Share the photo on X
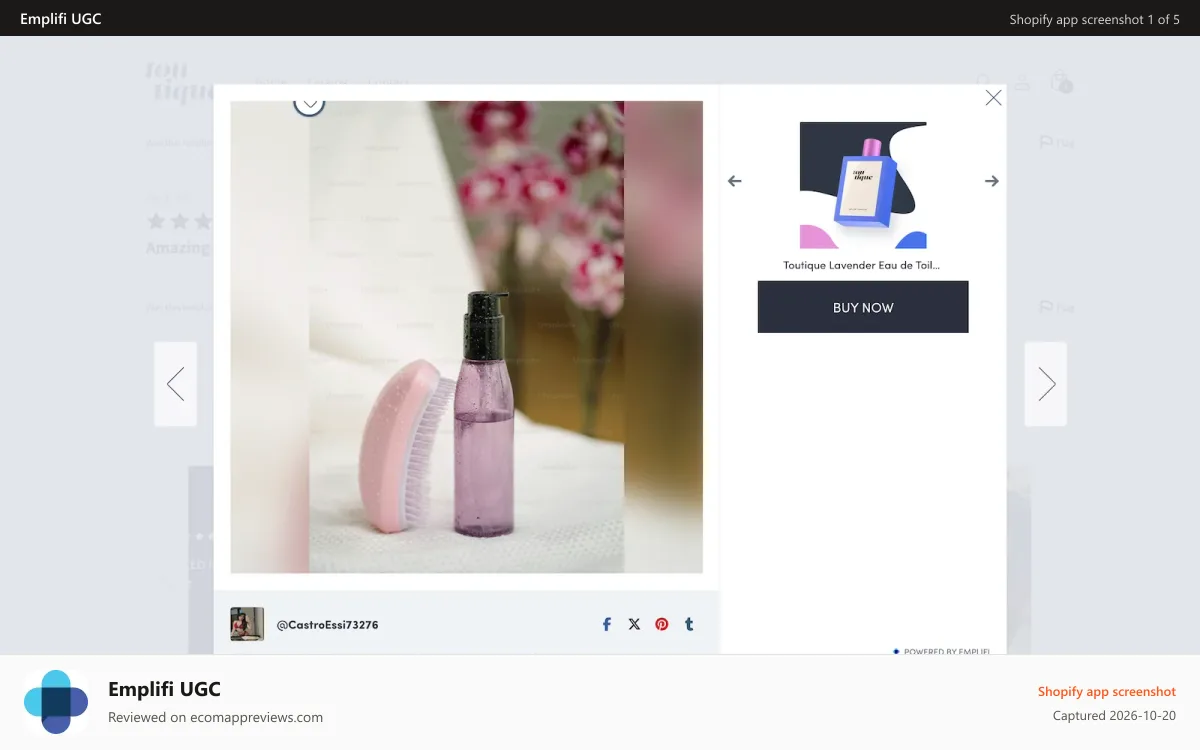Image resolution: width=1200 pixels, height=750 pixels. click(634, 624)
